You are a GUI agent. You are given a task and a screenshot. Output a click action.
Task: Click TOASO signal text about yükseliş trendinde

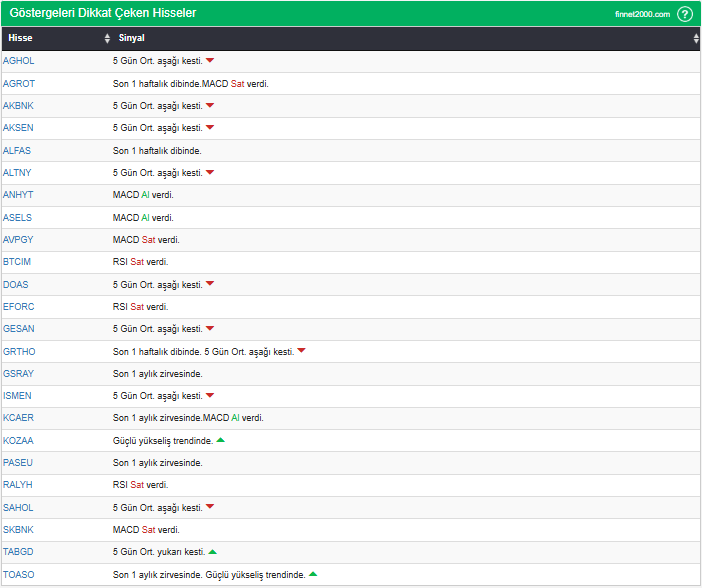pos(256,575)
